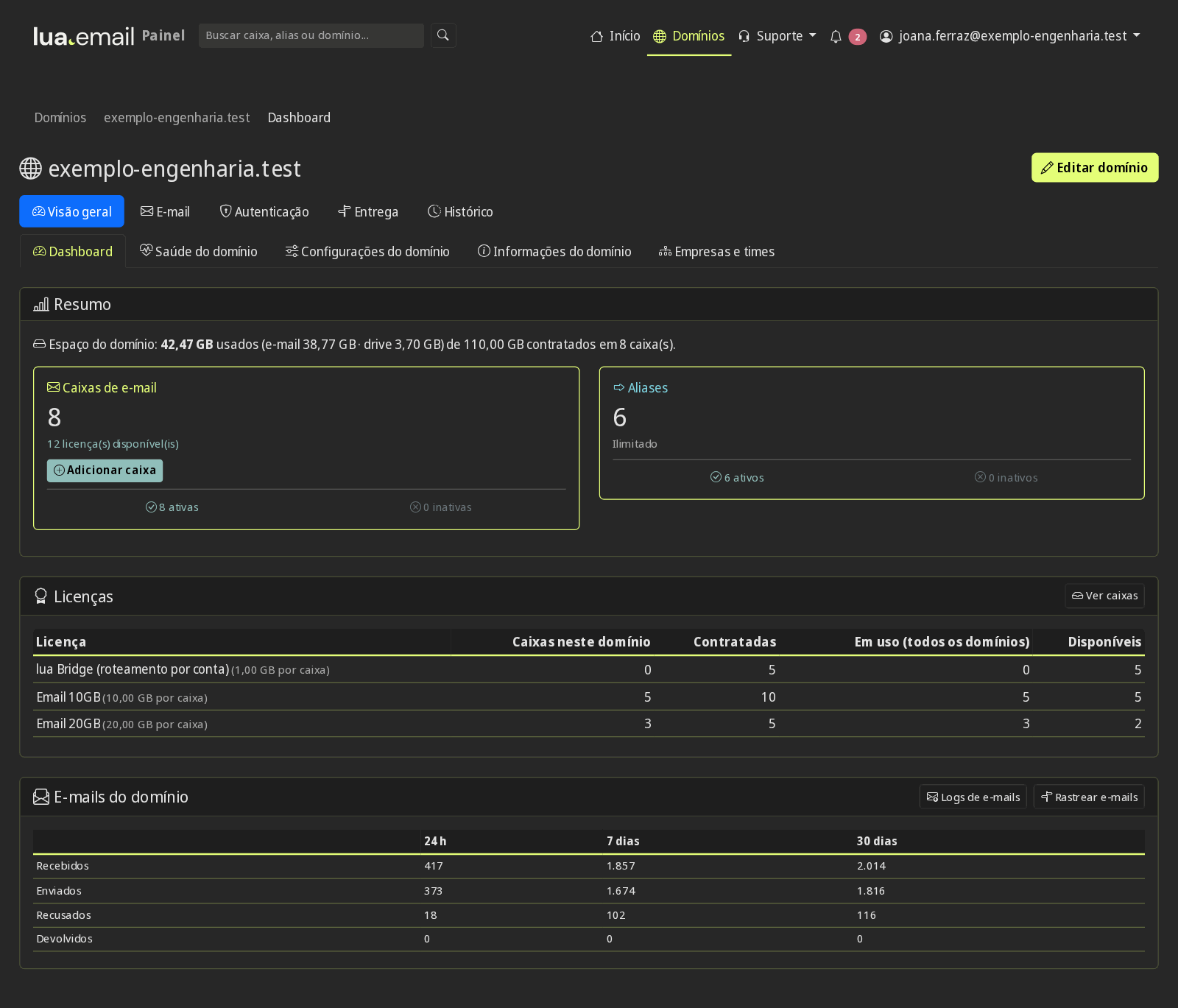Open the Histórico tab
This screenshot has height=1008, width=1178.
(460, 212)
